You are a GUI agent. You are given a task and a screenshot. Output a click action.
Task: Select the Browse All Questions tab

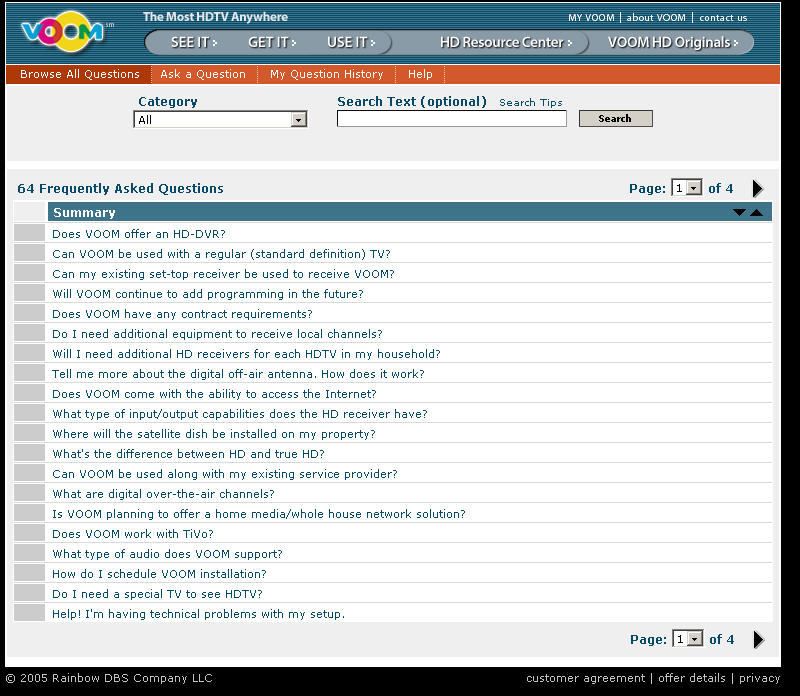pos(80,74)
